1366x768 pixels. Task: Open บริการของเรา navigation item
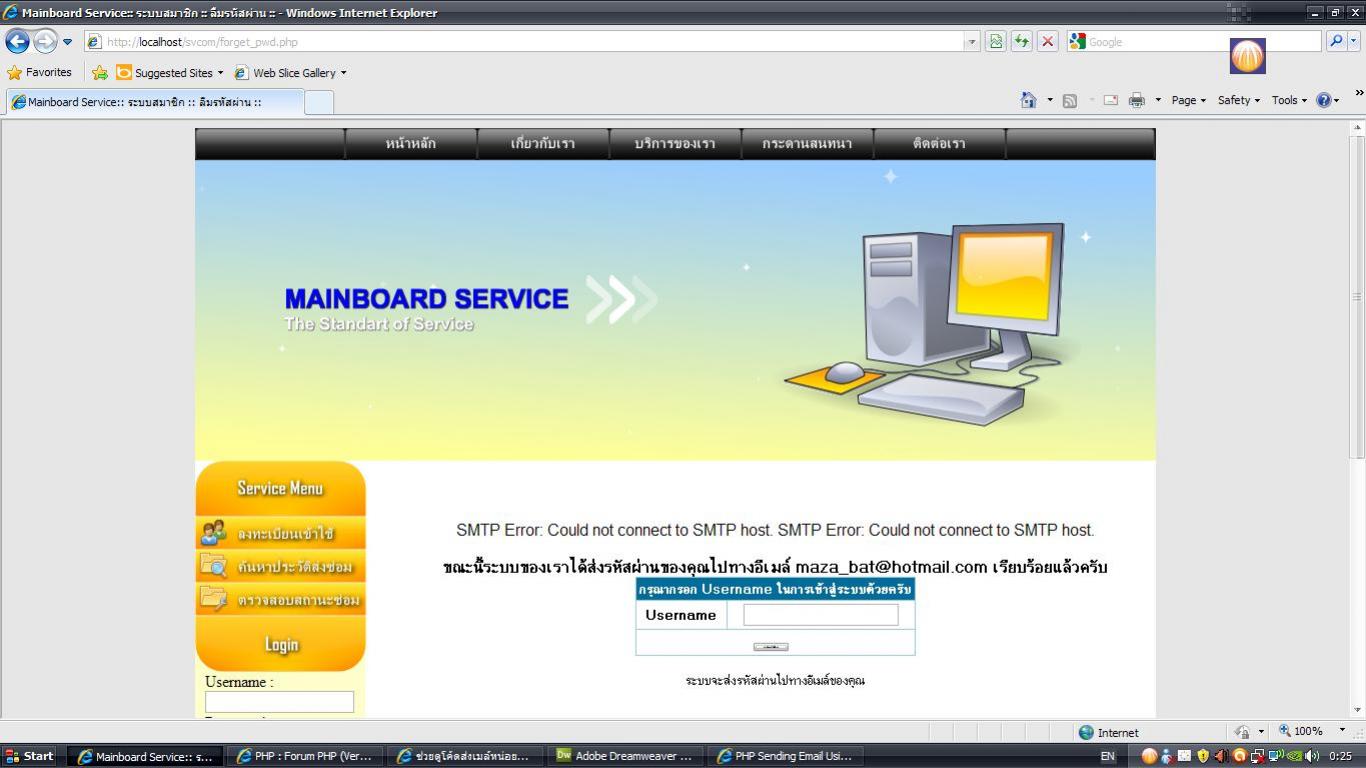click(x=675, y=144)
